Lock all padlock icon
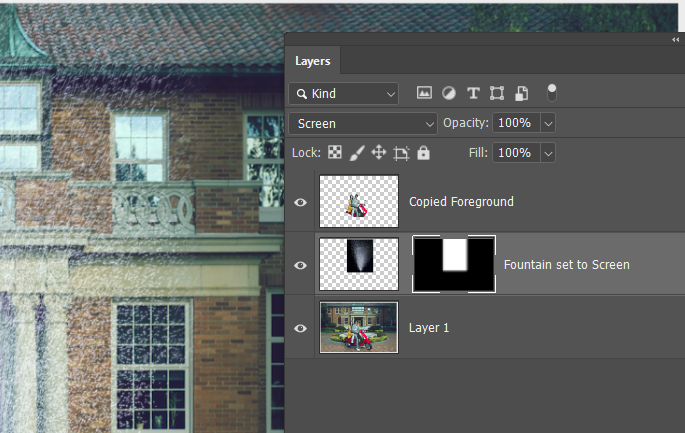Image resolution: width=685 pixels, height=433 pixels. point(423,152)
